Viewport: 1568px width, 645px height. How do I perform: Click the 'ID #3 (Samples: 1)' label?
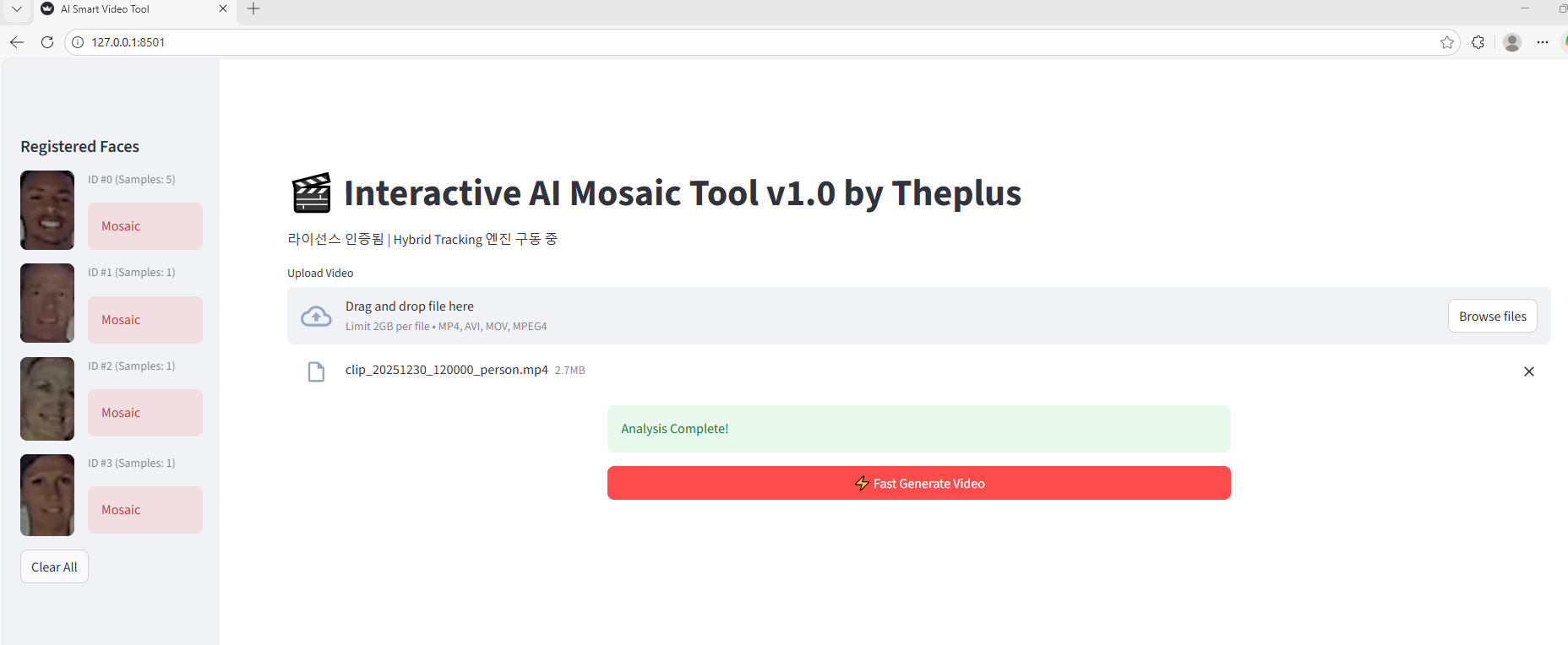coord(132,463)
